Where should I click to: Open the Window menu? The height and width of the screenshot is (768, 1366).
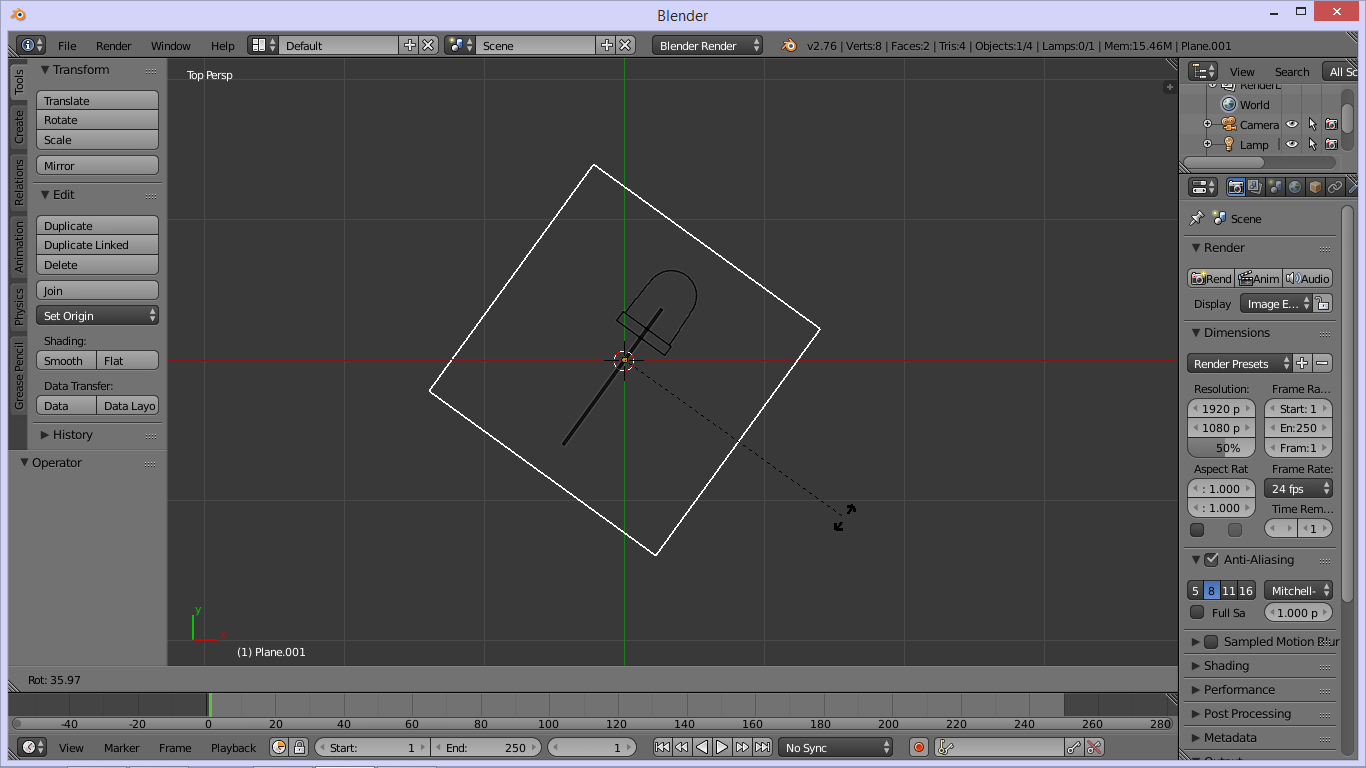[171, 46]
